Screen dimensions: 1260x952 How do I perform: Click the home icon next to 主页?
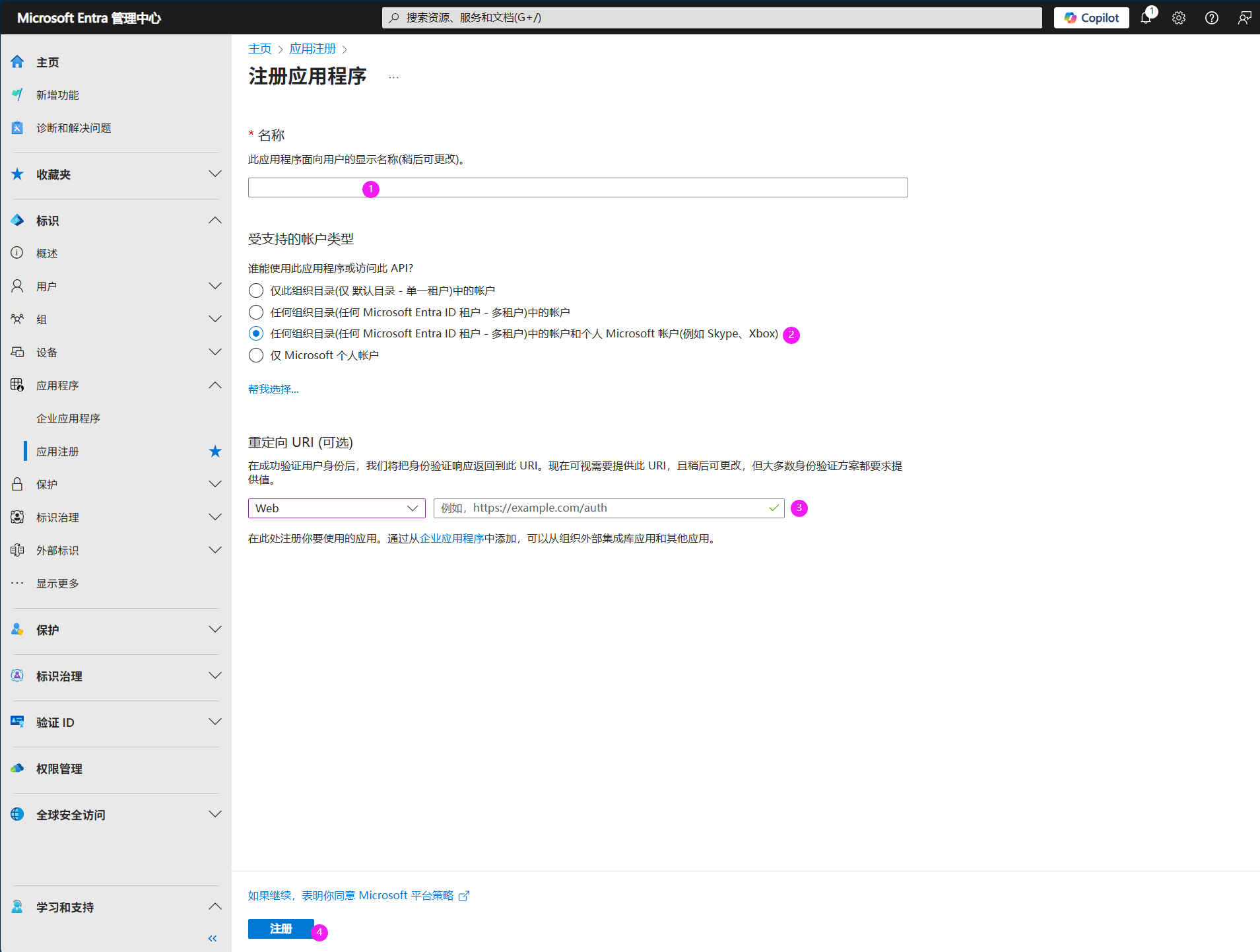coord(17,62)
